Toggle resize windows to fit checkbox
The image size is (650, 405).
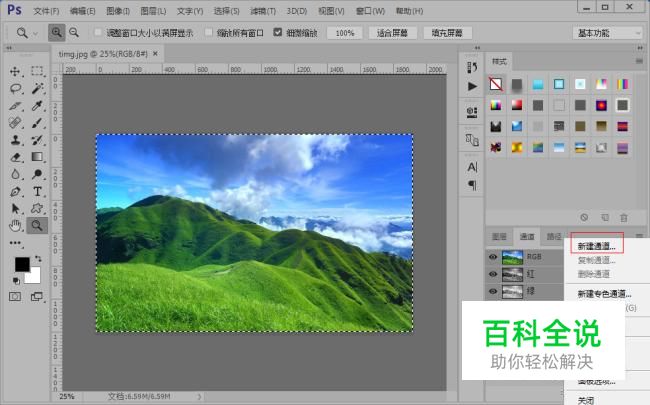pyautogui.click(x=98, y=32)
